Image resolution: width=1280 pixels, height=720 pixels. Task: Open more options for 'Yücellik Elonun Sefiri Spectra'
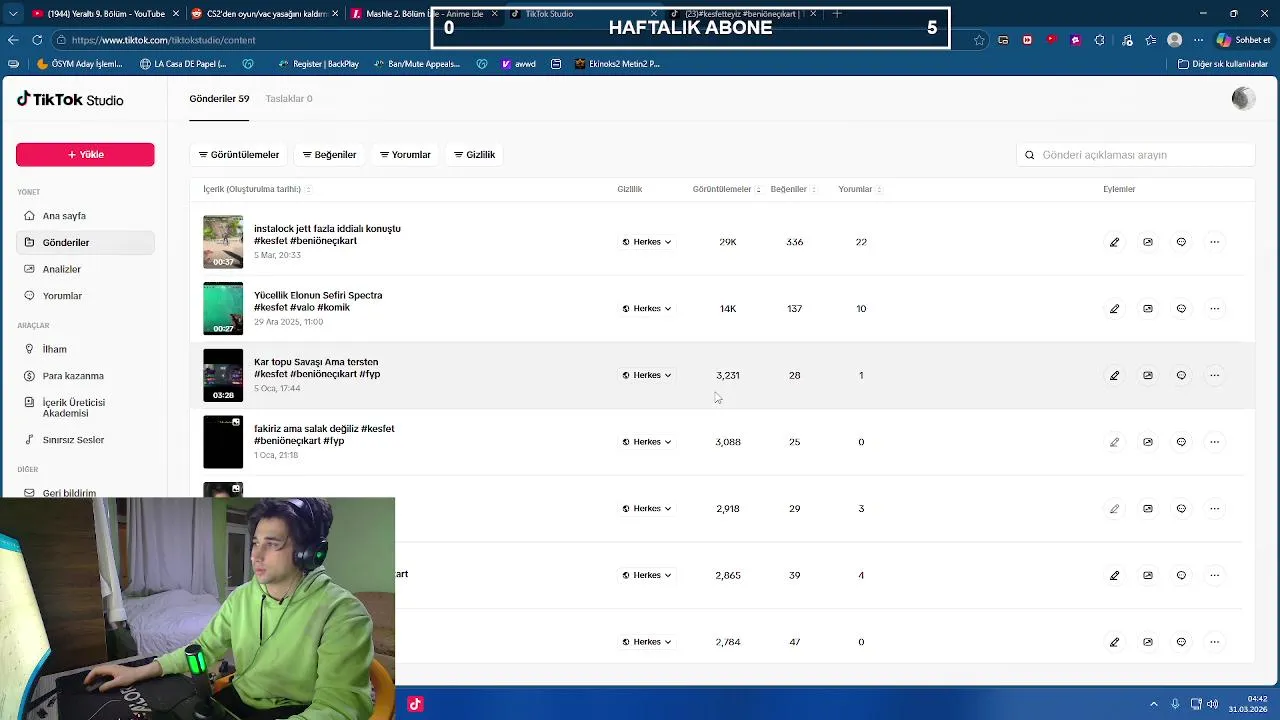pyautogui.click(x=1214, y=308)
